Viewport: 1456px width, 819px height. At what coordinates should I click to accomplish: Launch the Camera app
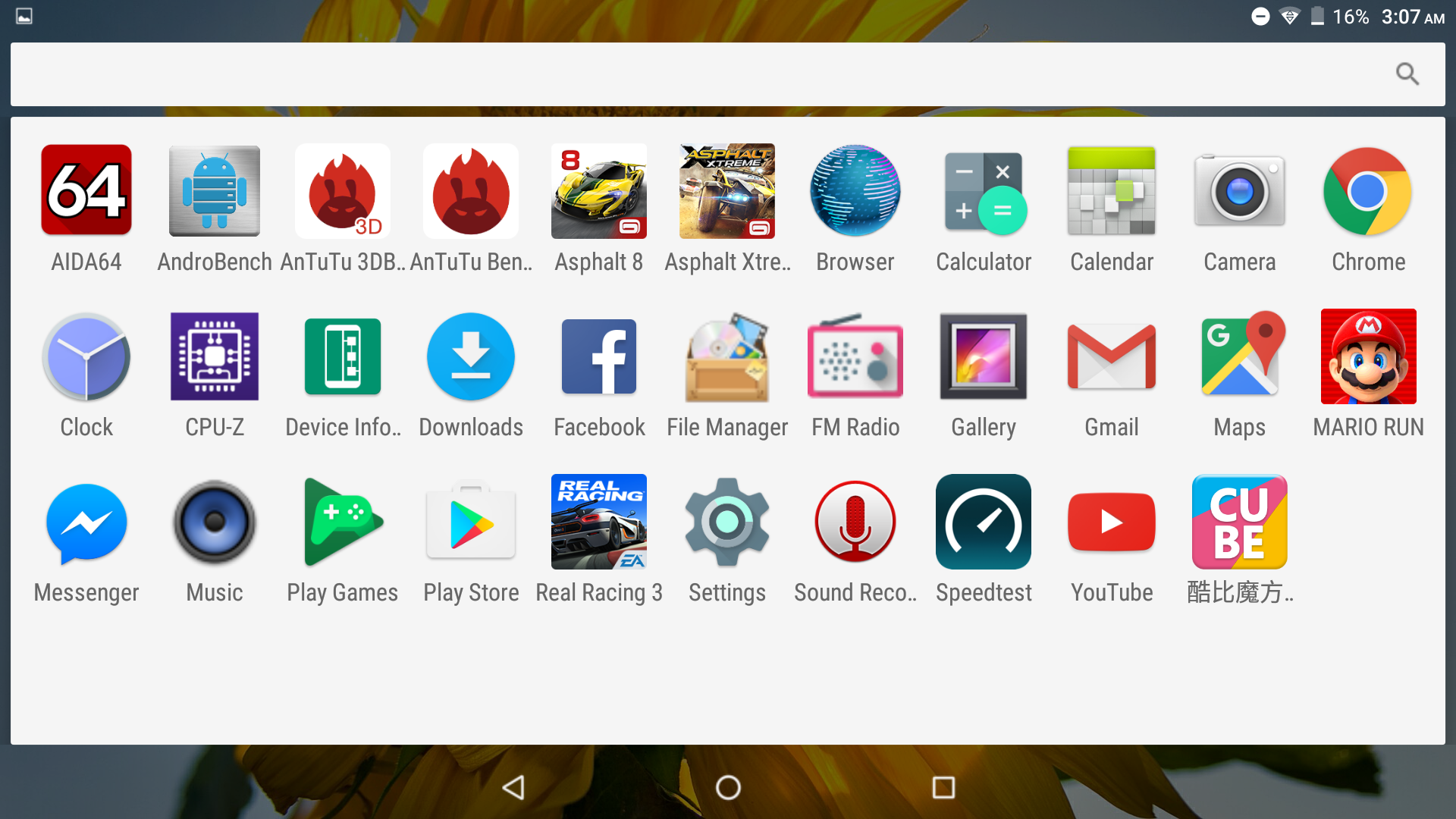[x=1240, y=191]
